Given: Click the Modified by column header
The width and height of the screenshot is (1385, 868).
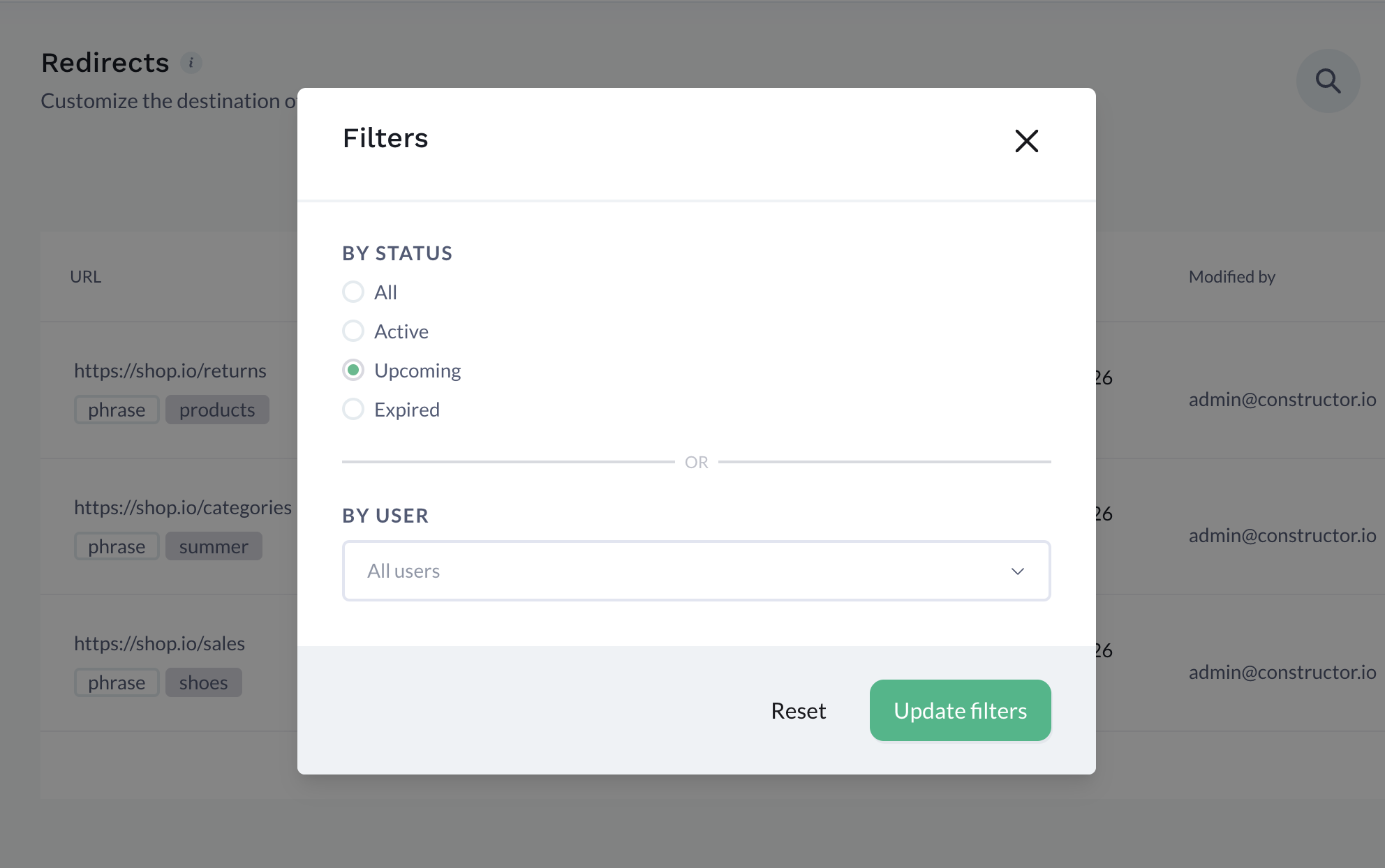Looking at the screenshot, I should [1231, 277].
